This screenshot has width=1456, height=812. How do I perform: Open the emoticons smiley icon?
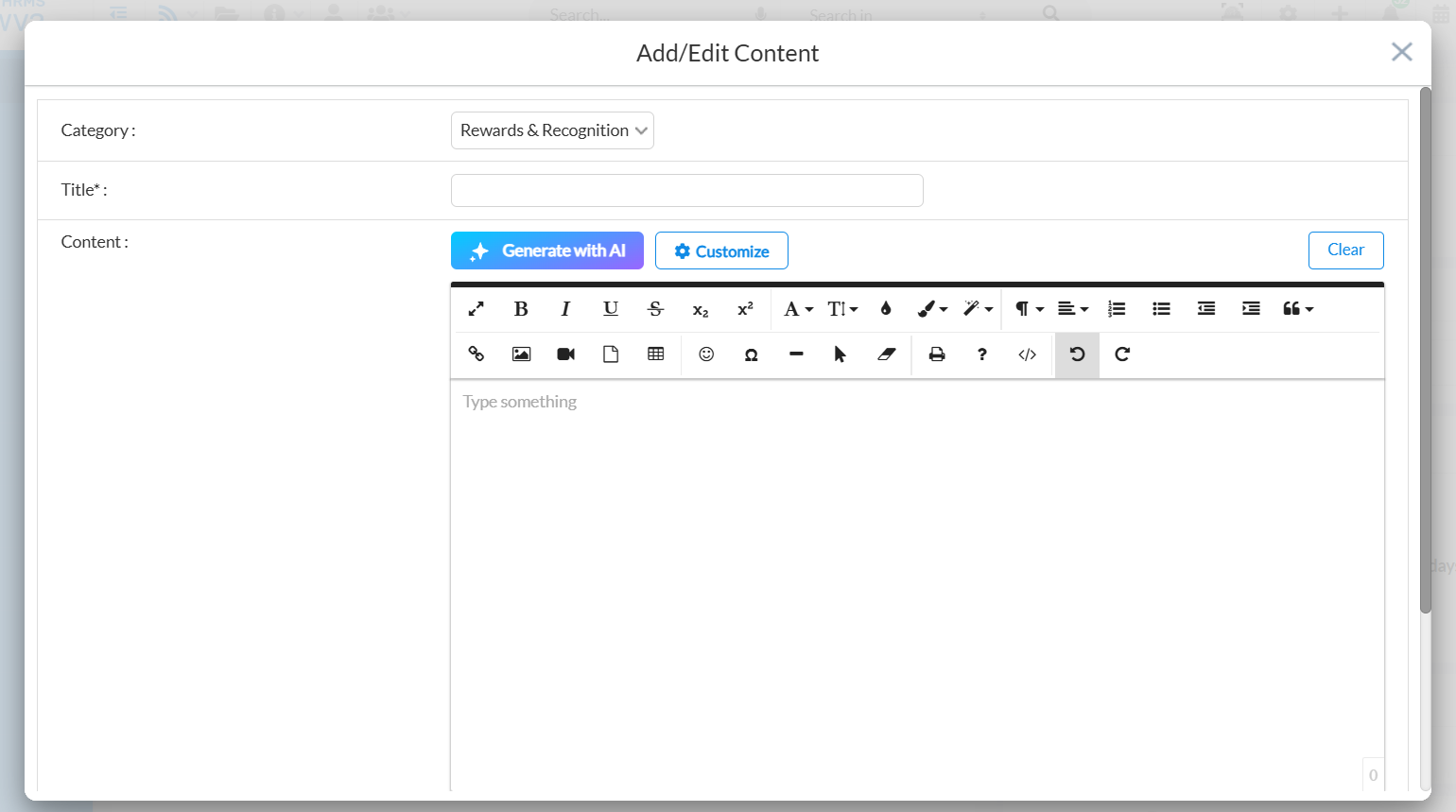click(x=706, y=354)
